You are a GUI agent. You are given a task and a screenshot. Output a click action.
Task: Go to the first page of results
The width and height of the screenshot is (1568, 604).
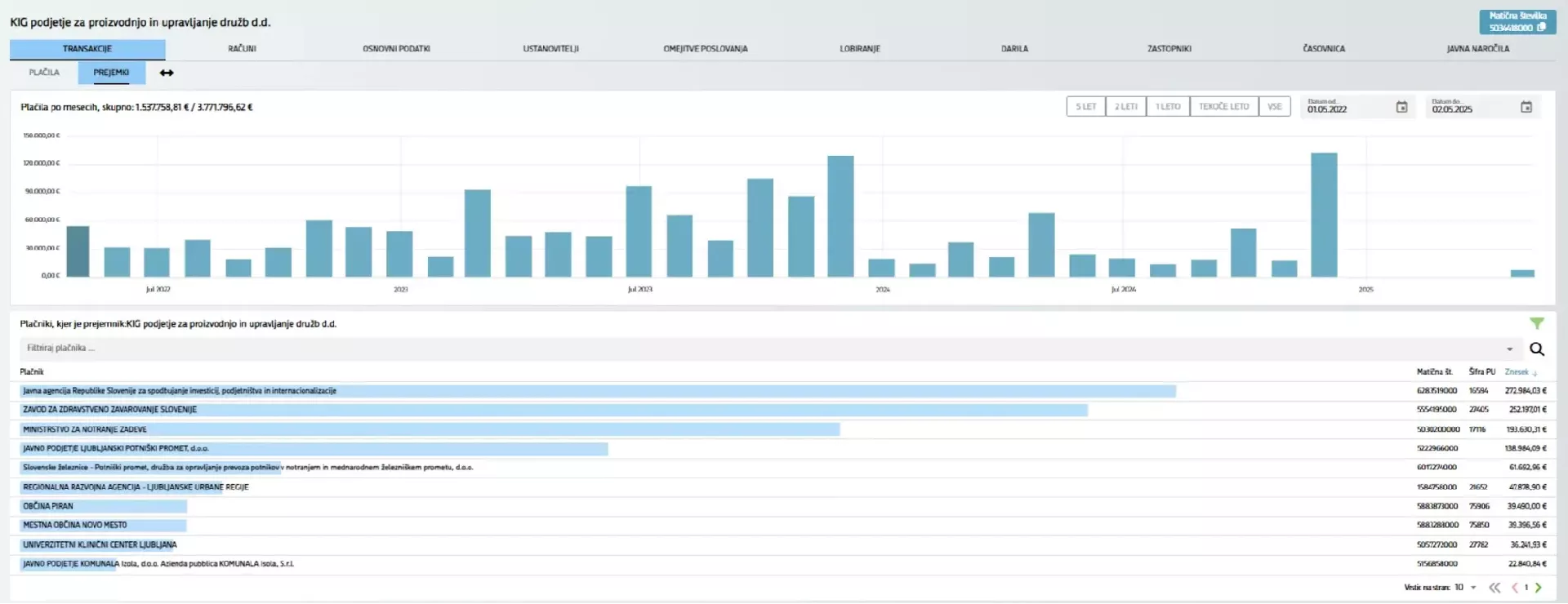click(x=1494, y=588)
